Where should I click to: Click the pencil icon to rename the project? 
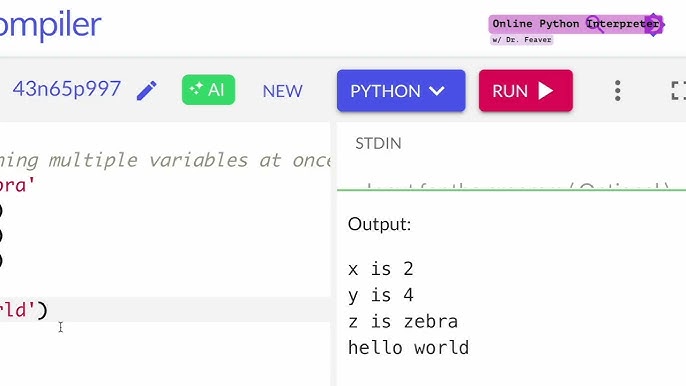click(147, 91)
